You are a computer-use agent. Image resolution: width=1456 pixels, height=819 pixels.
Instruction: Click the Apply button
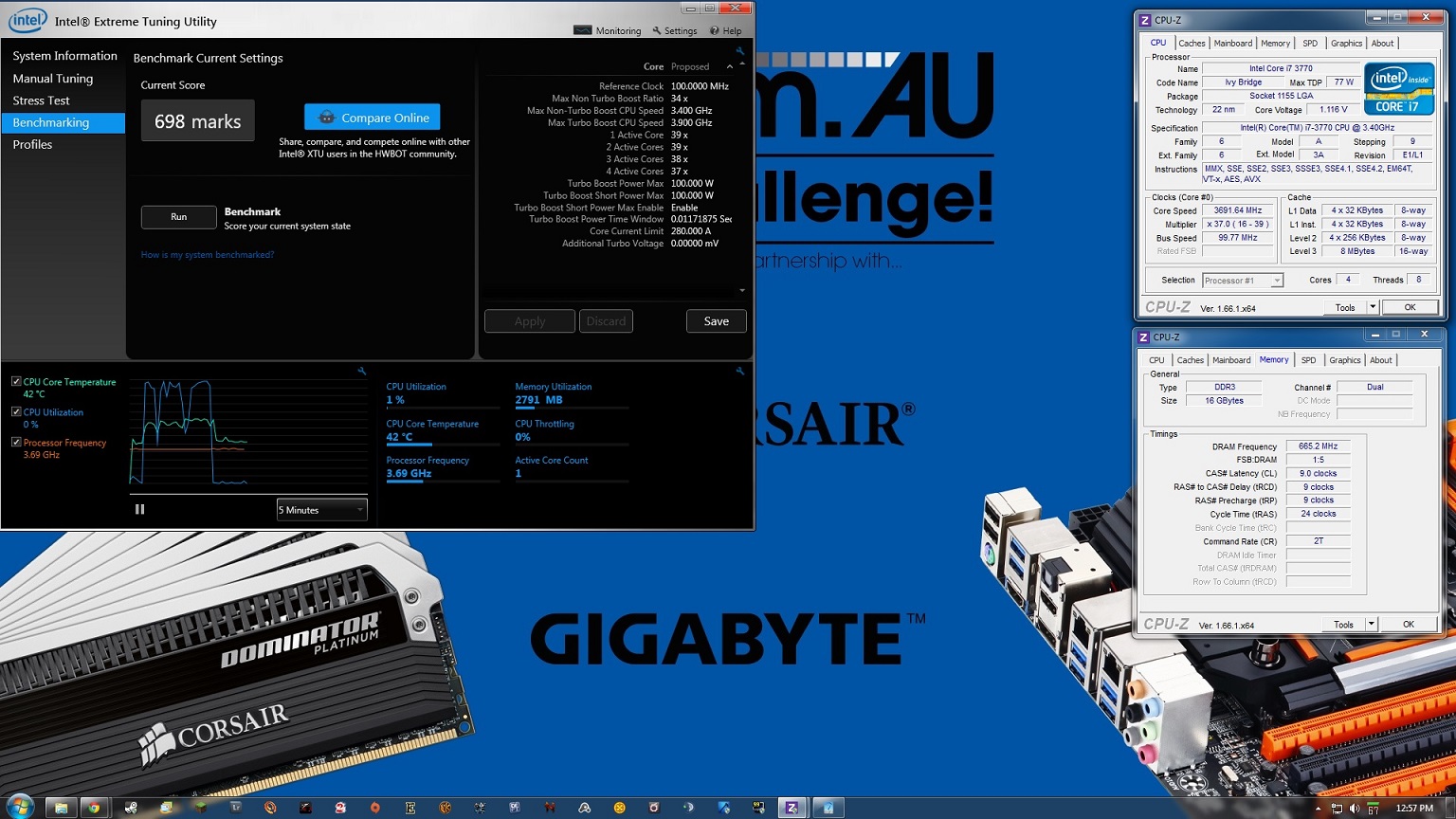click(x=530, y=321)
